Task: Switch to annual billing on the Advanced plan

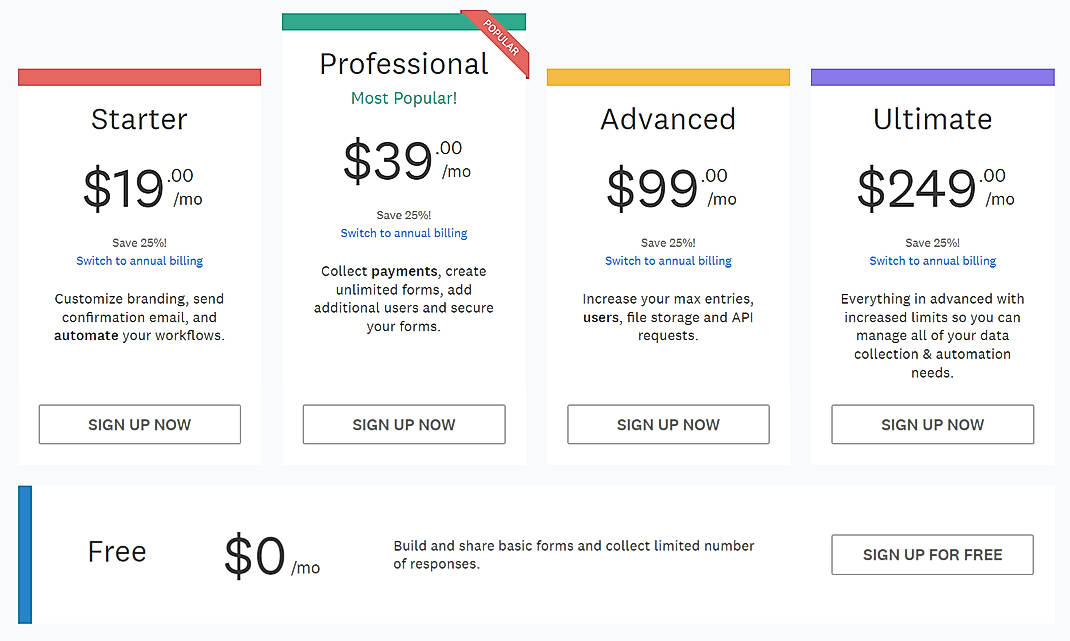Action: click(667, 260)
